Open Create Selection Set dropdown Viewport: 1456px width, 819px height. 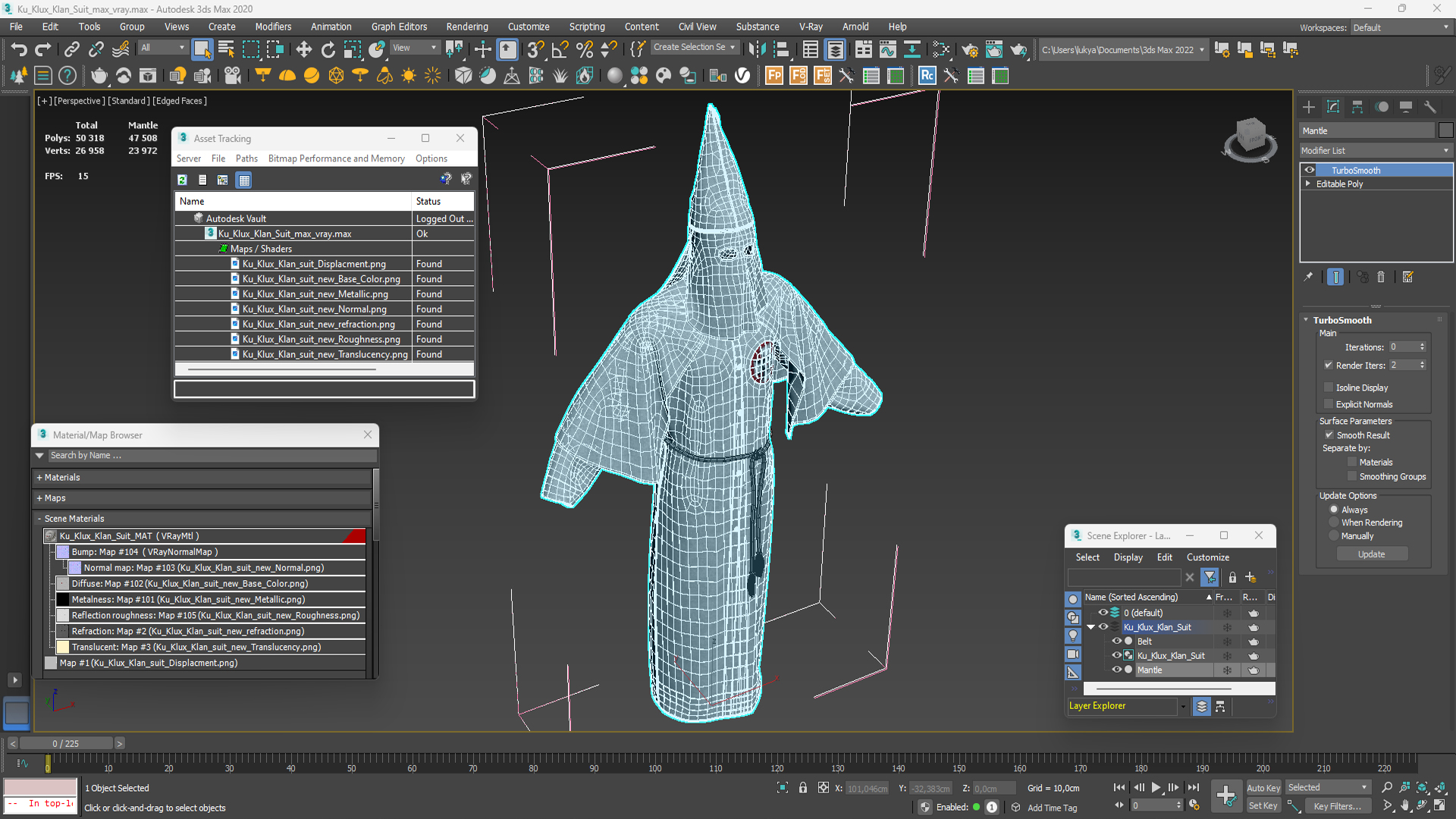pos(695,47)
